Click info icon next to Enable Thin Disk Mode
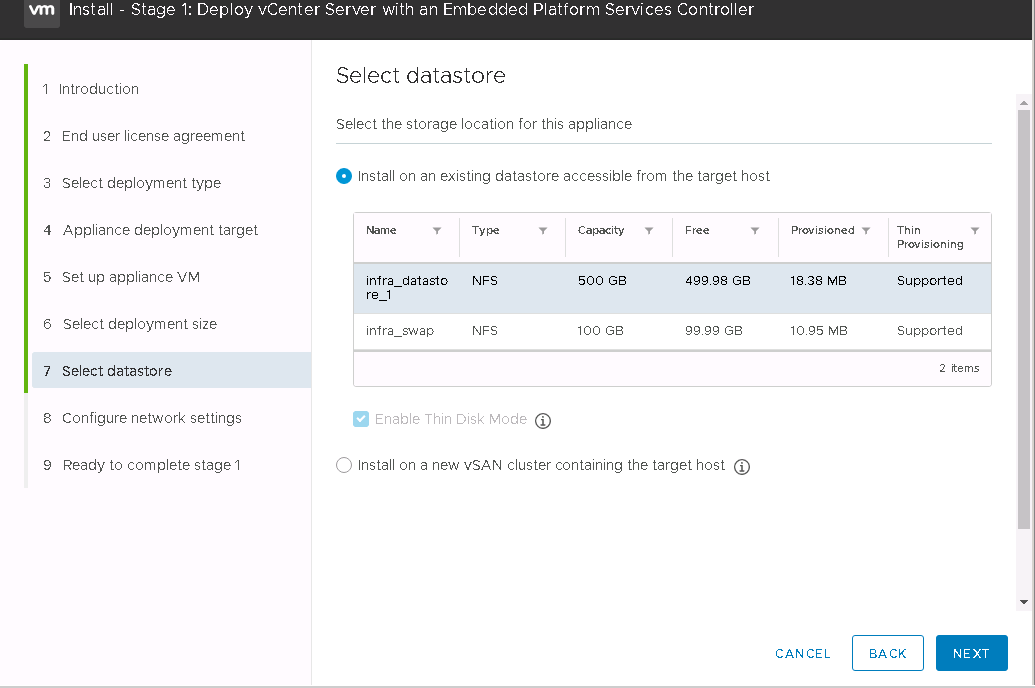This screenshot has width=1035, height=688. [543, 421]
